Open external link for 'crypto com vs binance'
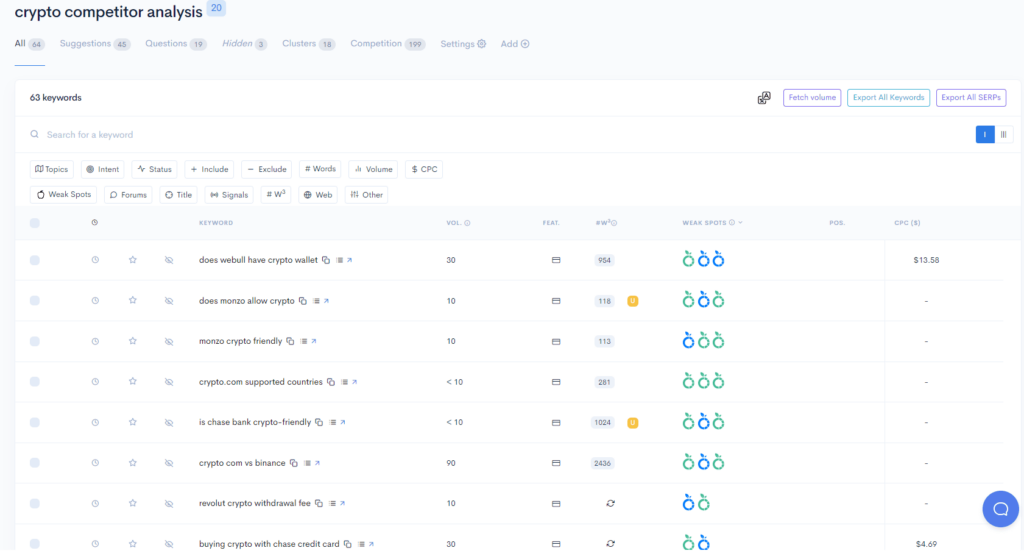1024x559 pixels. (x=317, y=463)
